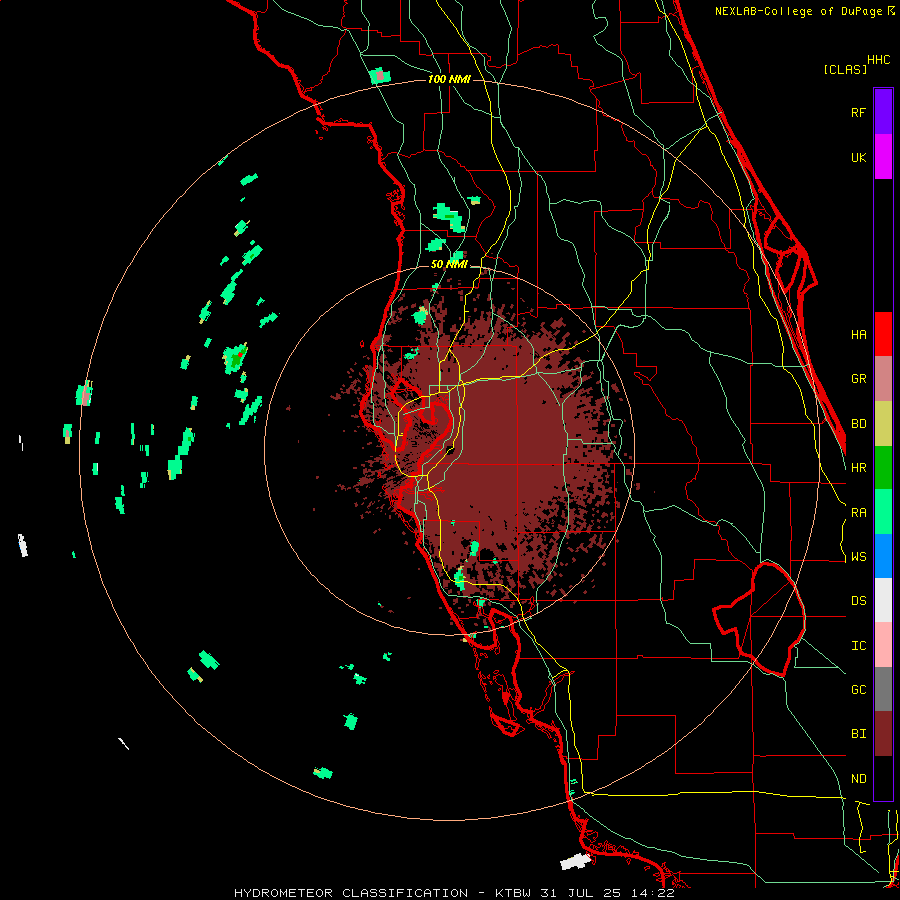Click the 14:22 timestamp
Screen dimensions: 900x900
(654, 893)
